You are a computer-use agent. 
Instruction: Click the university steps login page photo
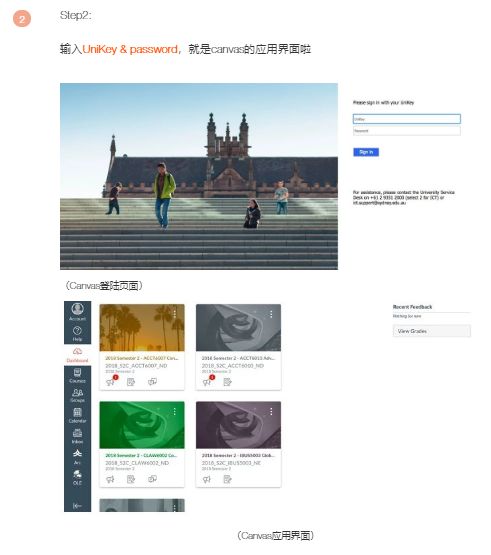(199, 176)
